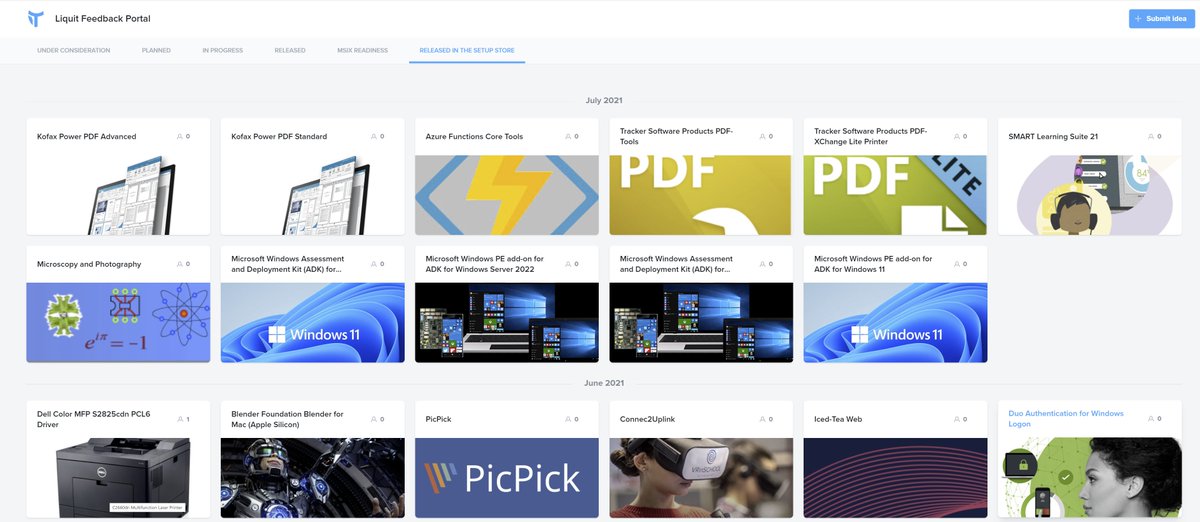Click Windows Server 2022 PE add-on thumbnail
This screenshot has width=1200, height=522.
[x=507, y=323]
